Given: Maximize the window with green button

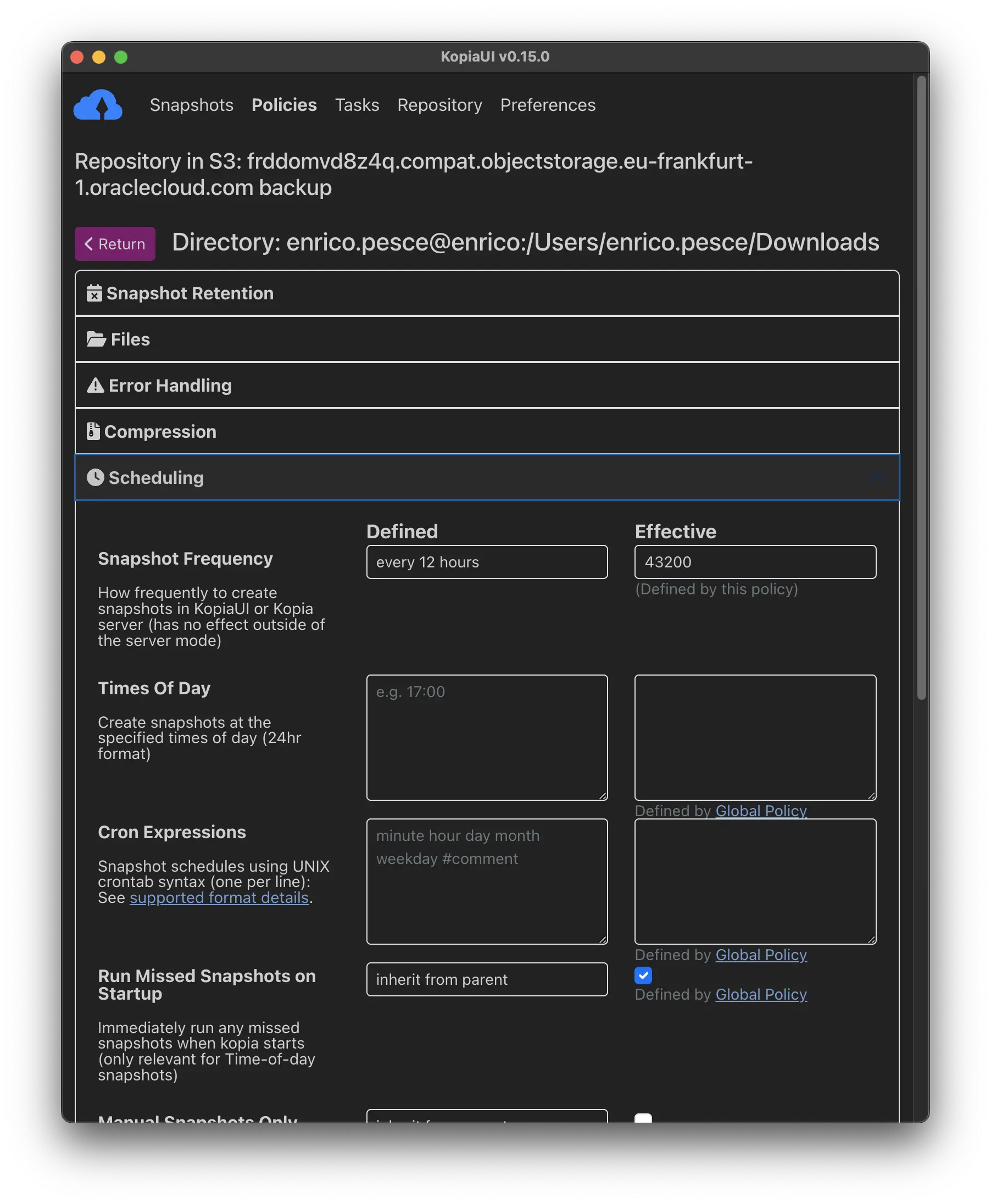Looking at the screenshot, I should [x=120, y=57].
